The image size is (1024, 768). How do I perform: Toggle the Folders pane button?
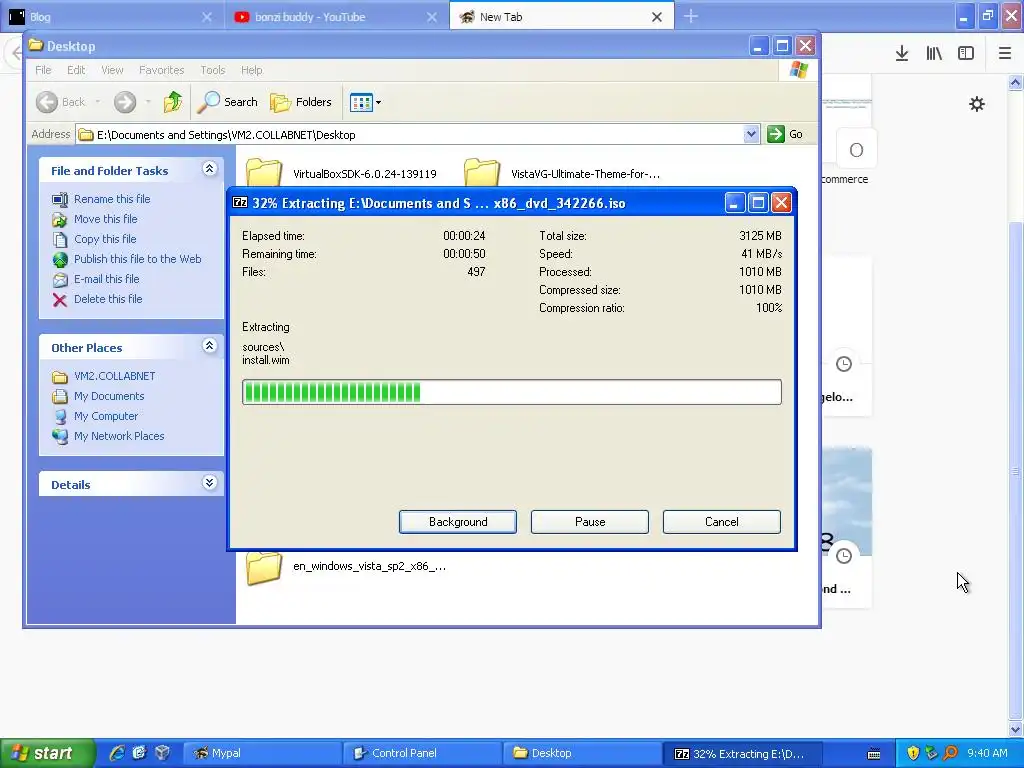point(301,102)
